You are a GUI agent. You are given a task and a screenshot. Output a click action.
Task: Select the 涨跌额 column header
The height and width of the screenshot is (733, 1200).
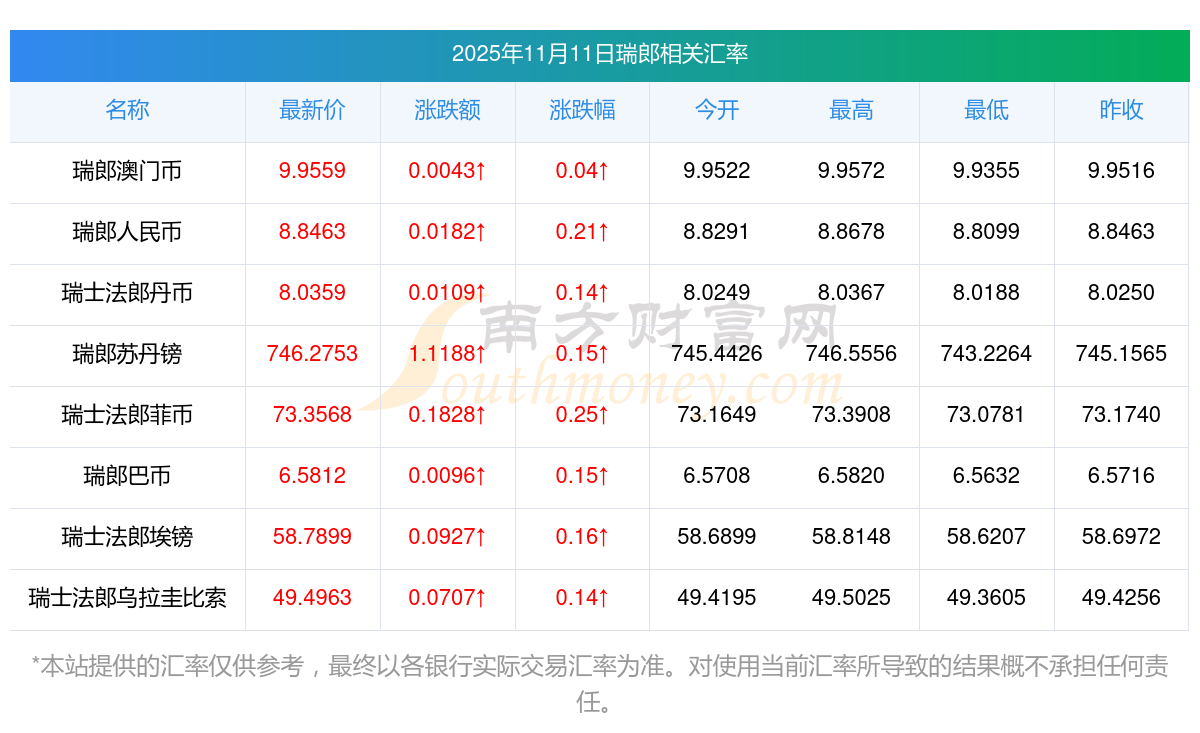[x=447, y=110]
